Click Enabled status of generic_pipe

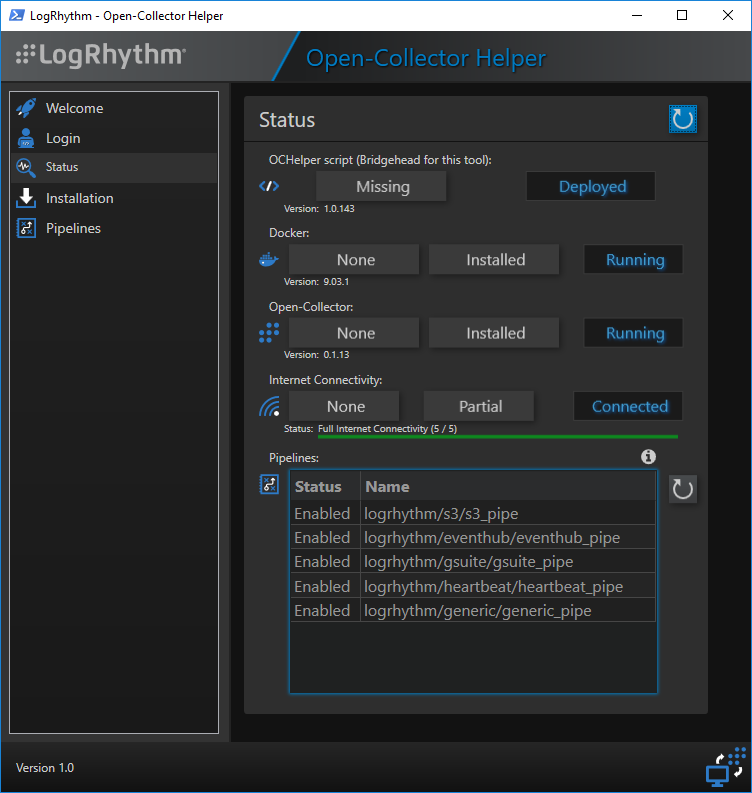coord(322,610)
